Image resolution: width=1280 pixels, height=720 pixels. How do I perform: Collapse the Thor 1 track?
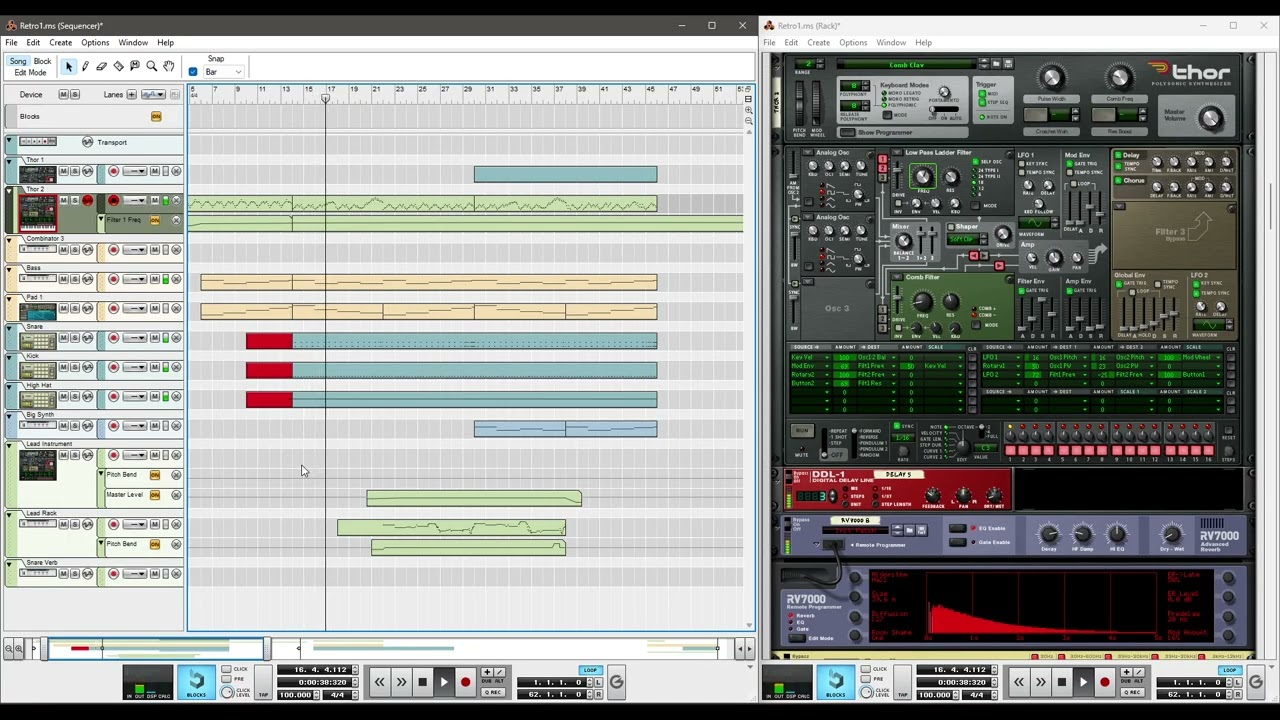point(9,160)
